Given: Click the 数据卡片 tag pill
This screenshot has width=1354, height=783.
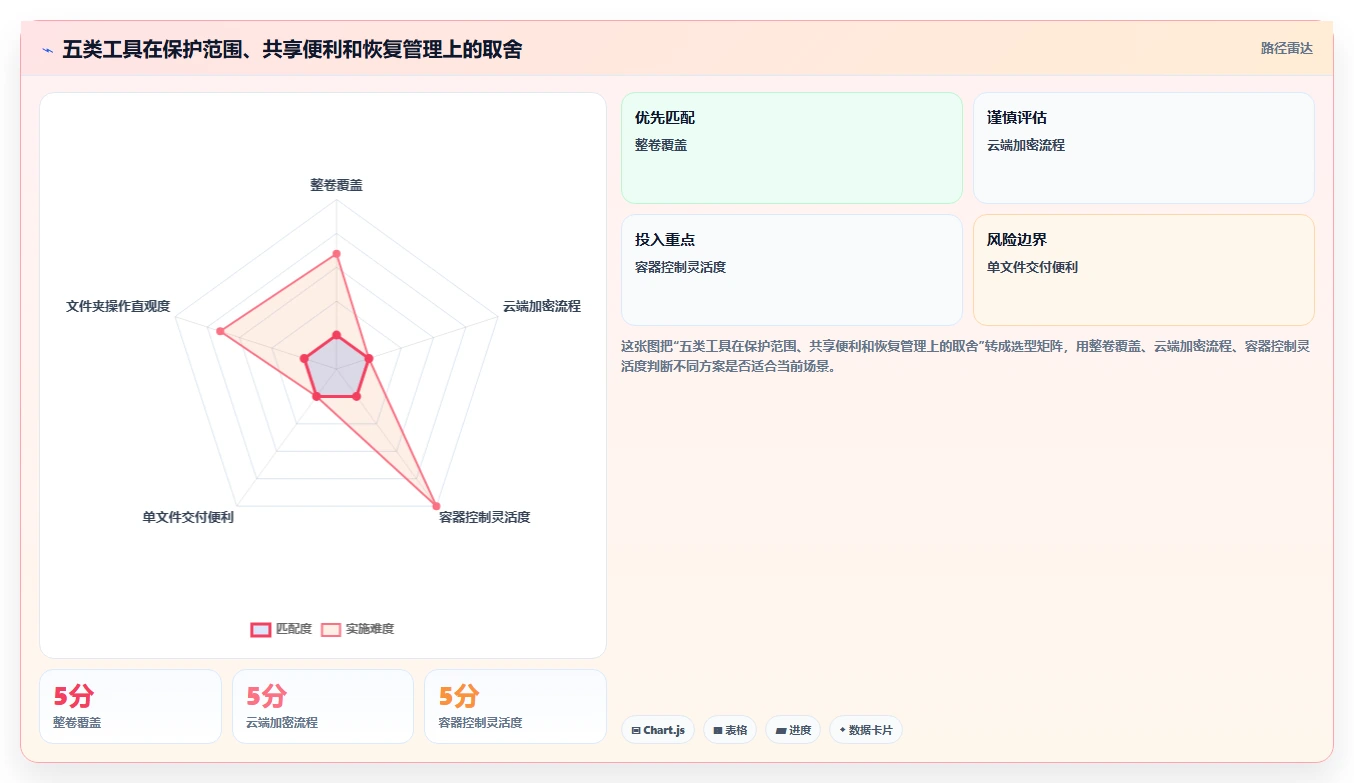Looking at the screenshot, I should [x=865, y=730].
